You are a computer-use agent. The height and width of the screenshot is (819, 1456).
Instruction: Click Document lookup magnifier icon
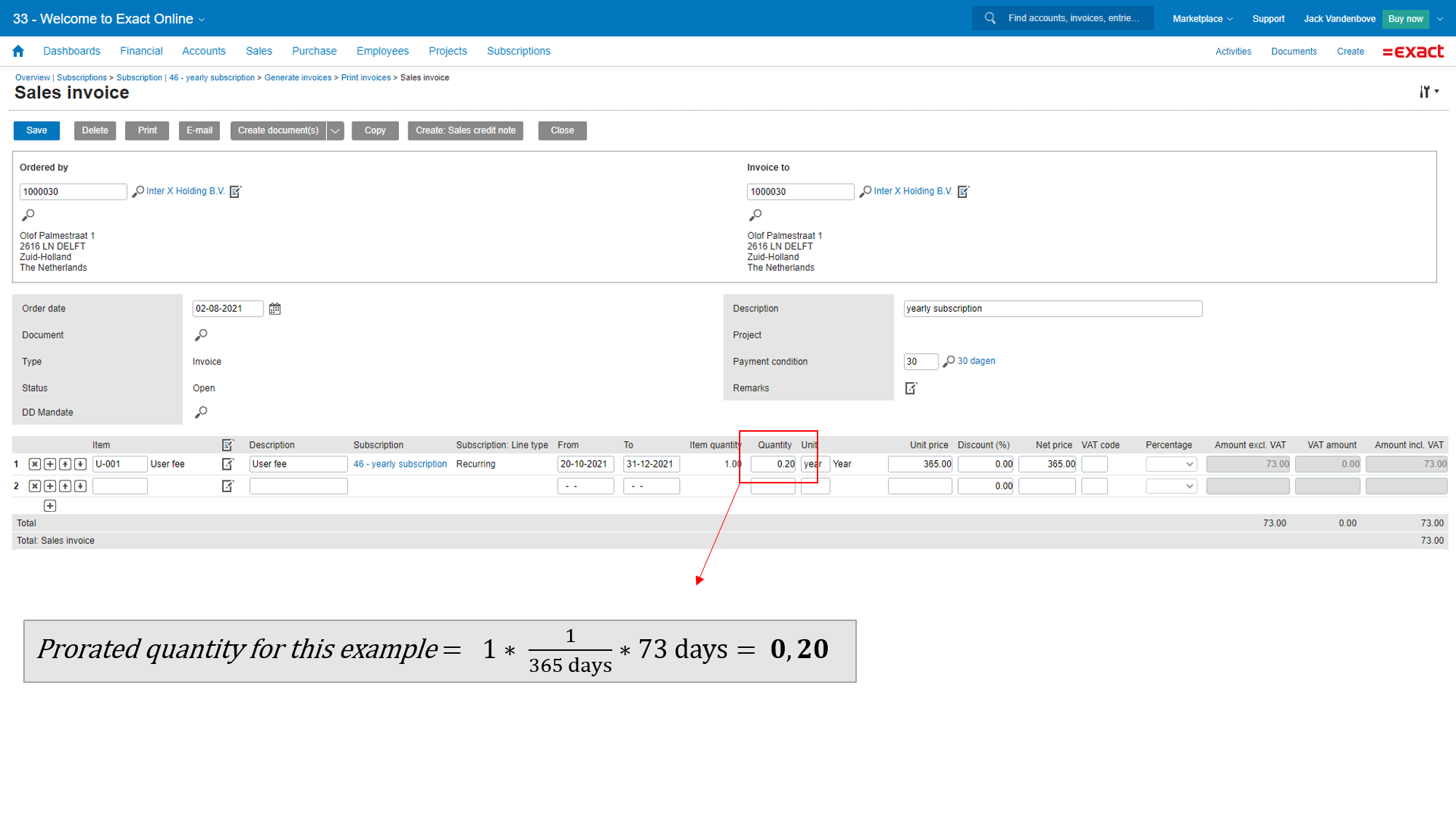pyautogui.click(x=202, y=335)
